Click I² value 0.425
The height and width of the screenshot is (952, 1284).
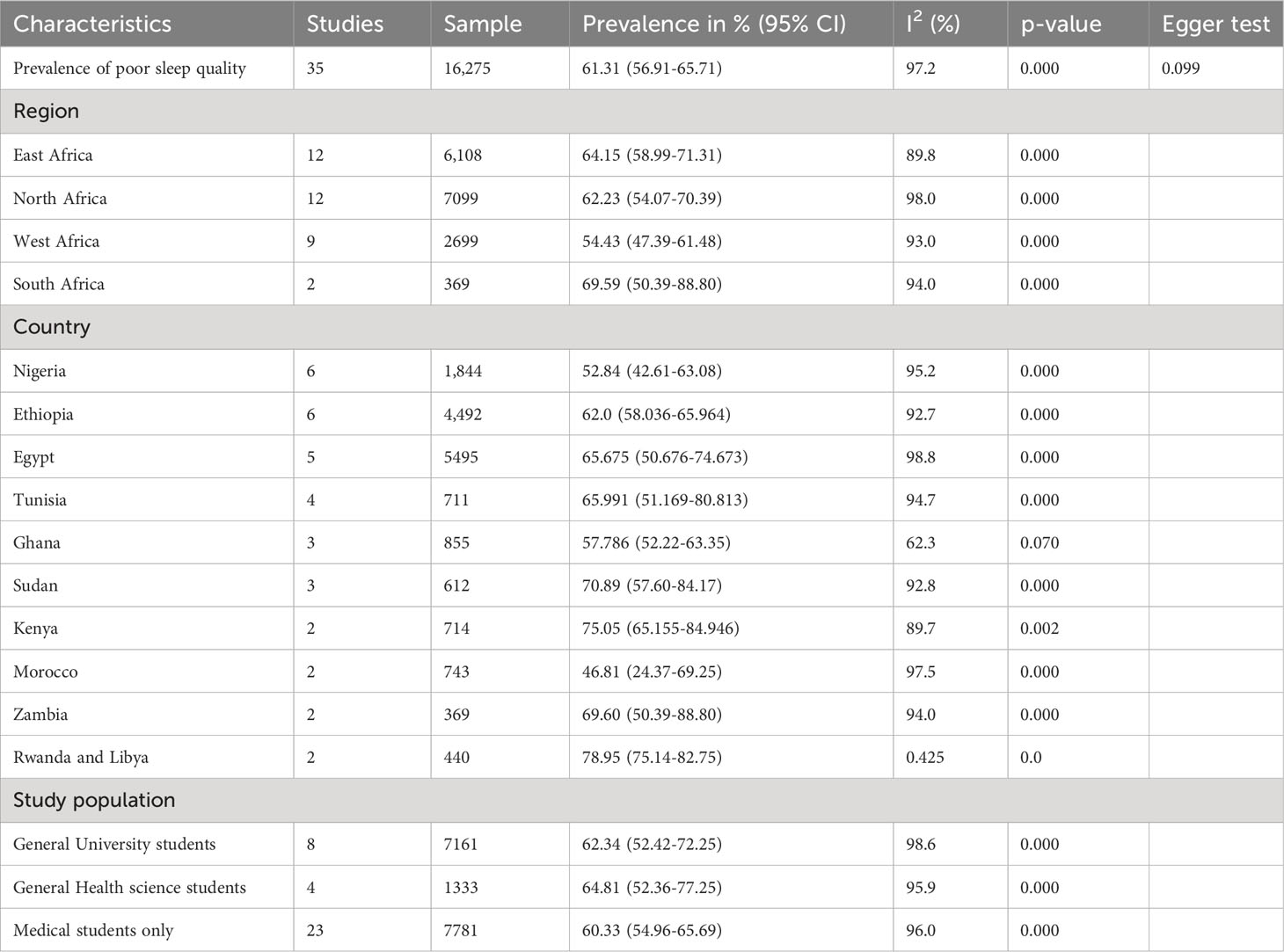[x=925, y=758]
